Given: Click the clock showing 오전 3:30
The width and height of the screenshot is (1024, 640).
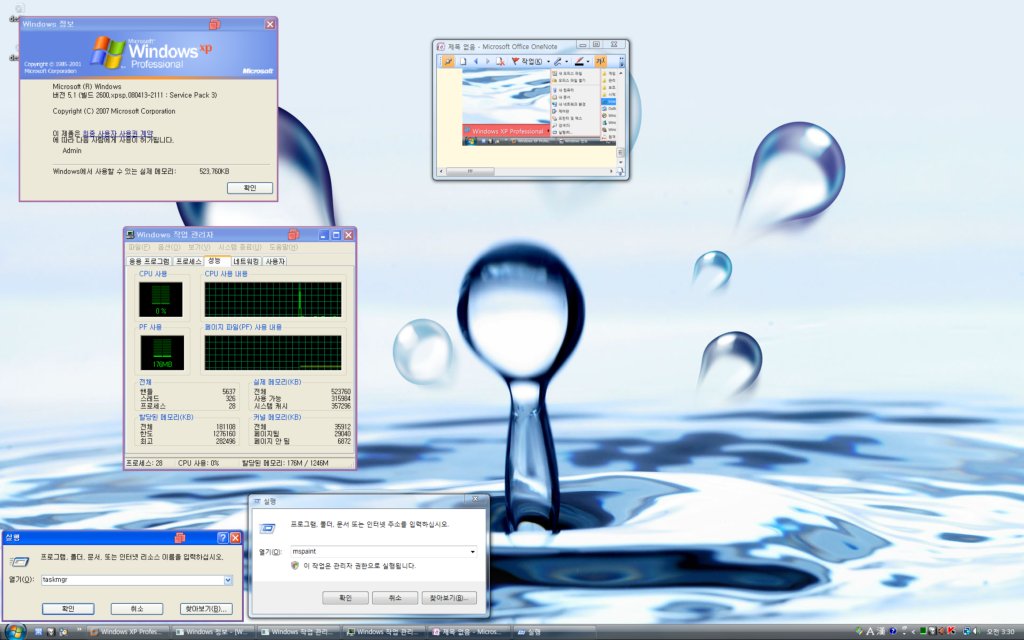Looking at the screenshot, I should (x=1000, y=632).
